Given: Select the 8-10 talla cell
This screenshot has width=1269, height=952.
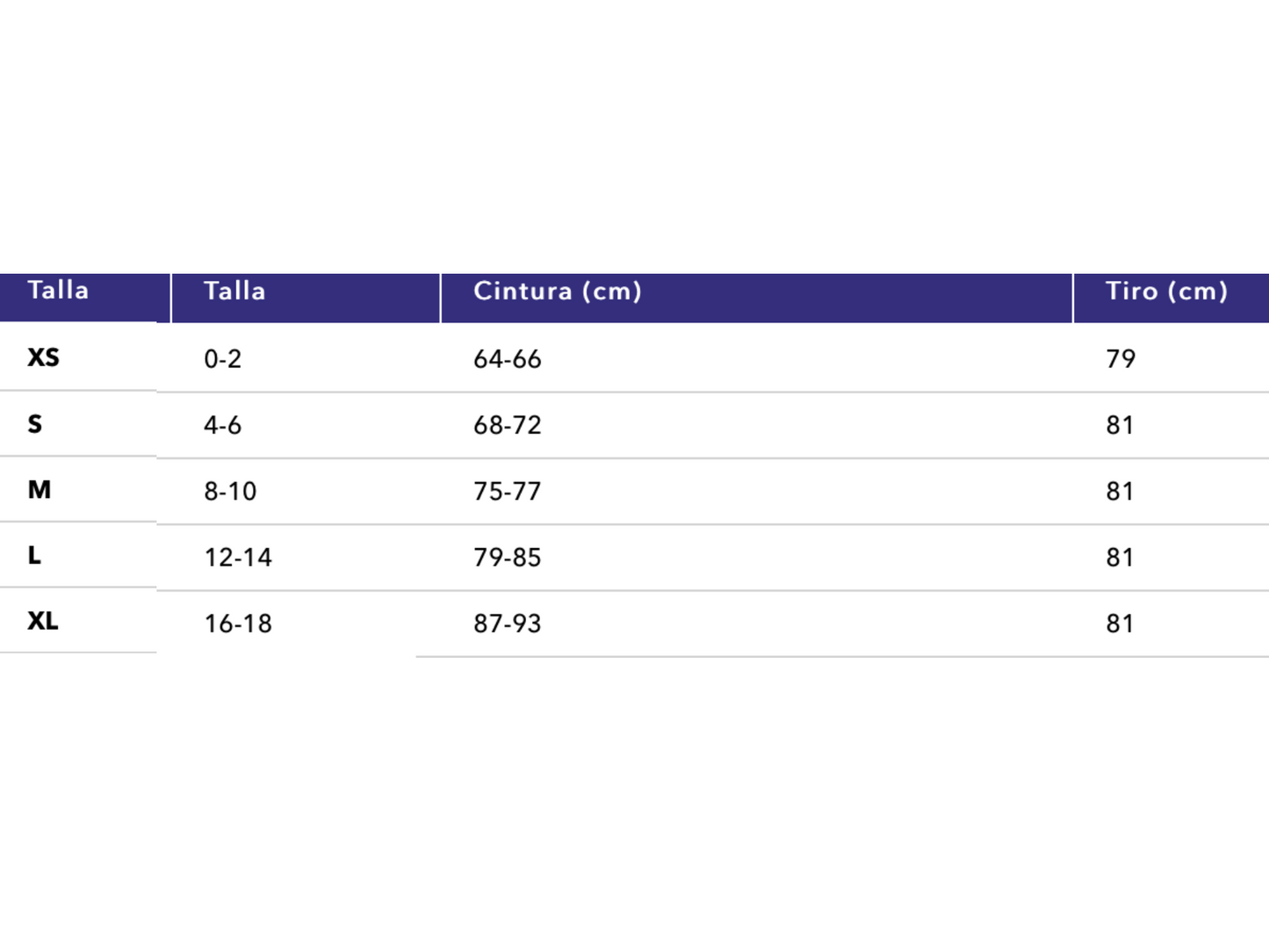Looking at the screenshot, I should (x=230, y=491).
